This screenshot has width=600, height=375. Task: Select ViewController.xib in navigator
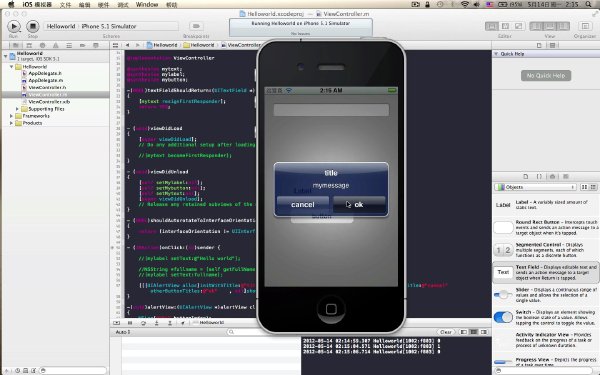tap(49, 102)
